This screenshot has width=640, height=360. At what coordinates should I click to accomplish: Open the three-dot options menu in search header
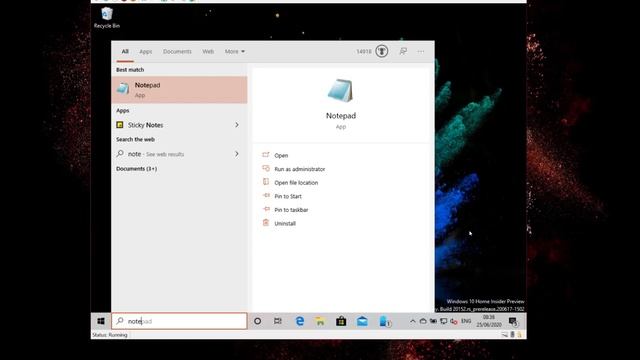[x=421, y=51]
